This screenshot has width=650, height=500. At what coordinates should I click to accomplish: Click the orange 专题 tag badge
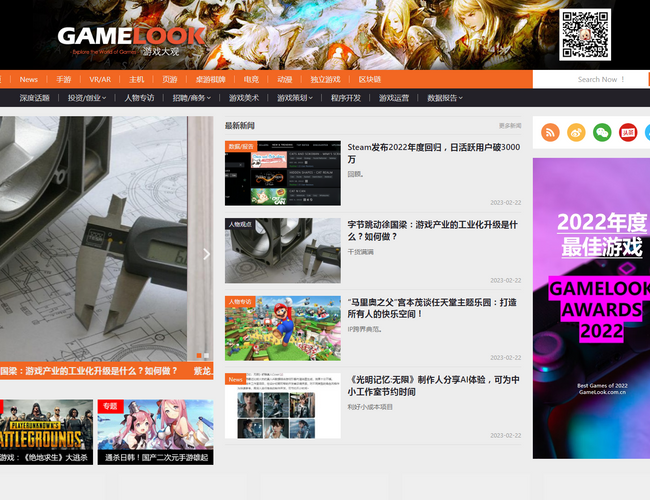pyautogui.click(x=110, y=407)
